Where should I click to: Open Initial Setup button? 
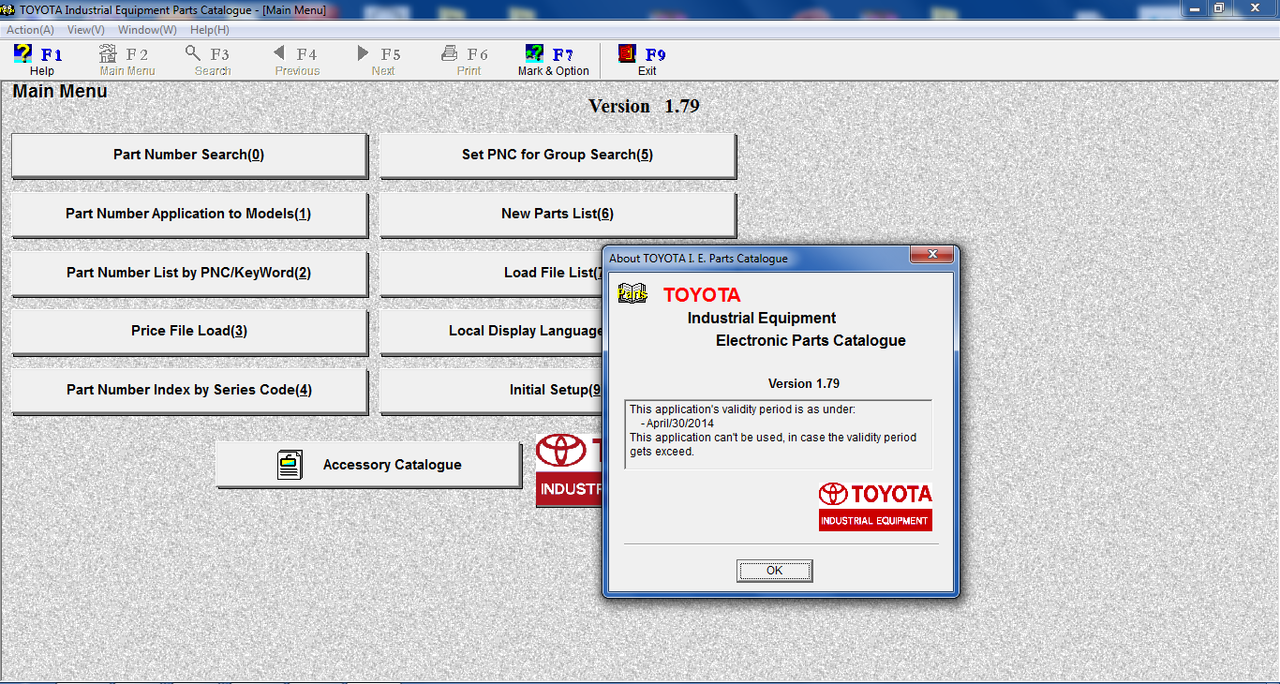[491, 390]
